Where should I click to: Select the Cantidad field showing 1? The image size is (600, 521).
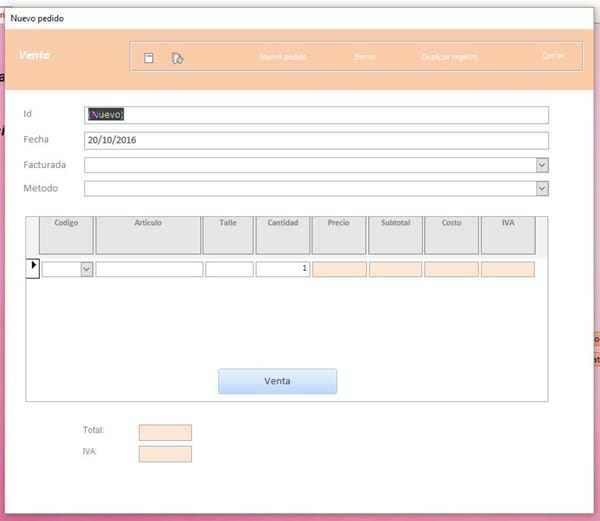[282, 269]
